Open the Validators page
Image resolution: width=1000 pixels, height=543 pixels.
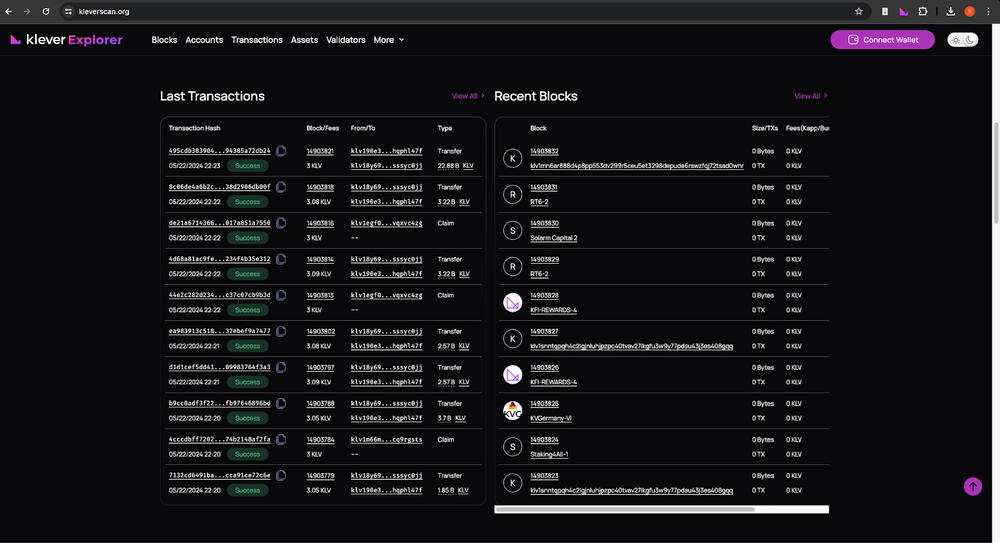(346, 40)
